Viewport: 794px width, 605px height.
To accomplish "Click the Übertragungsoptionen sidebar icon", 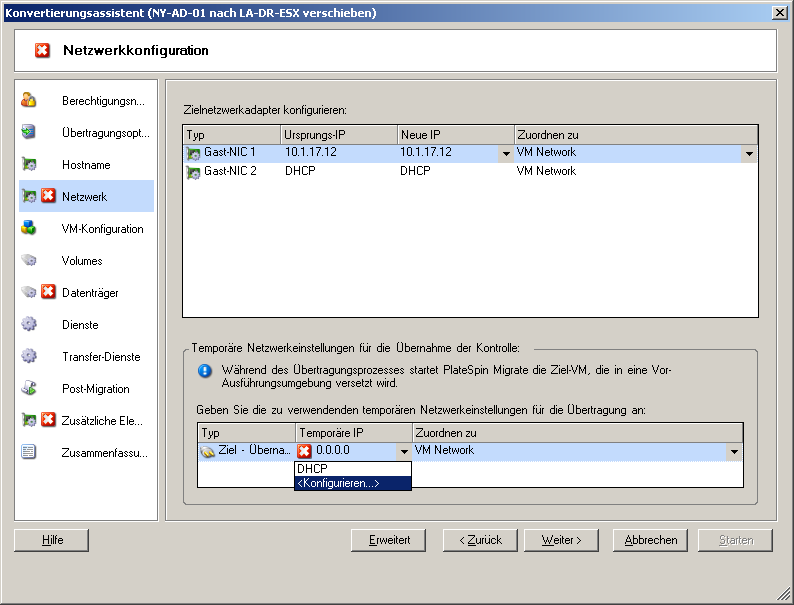I will [x=28, y=132].
